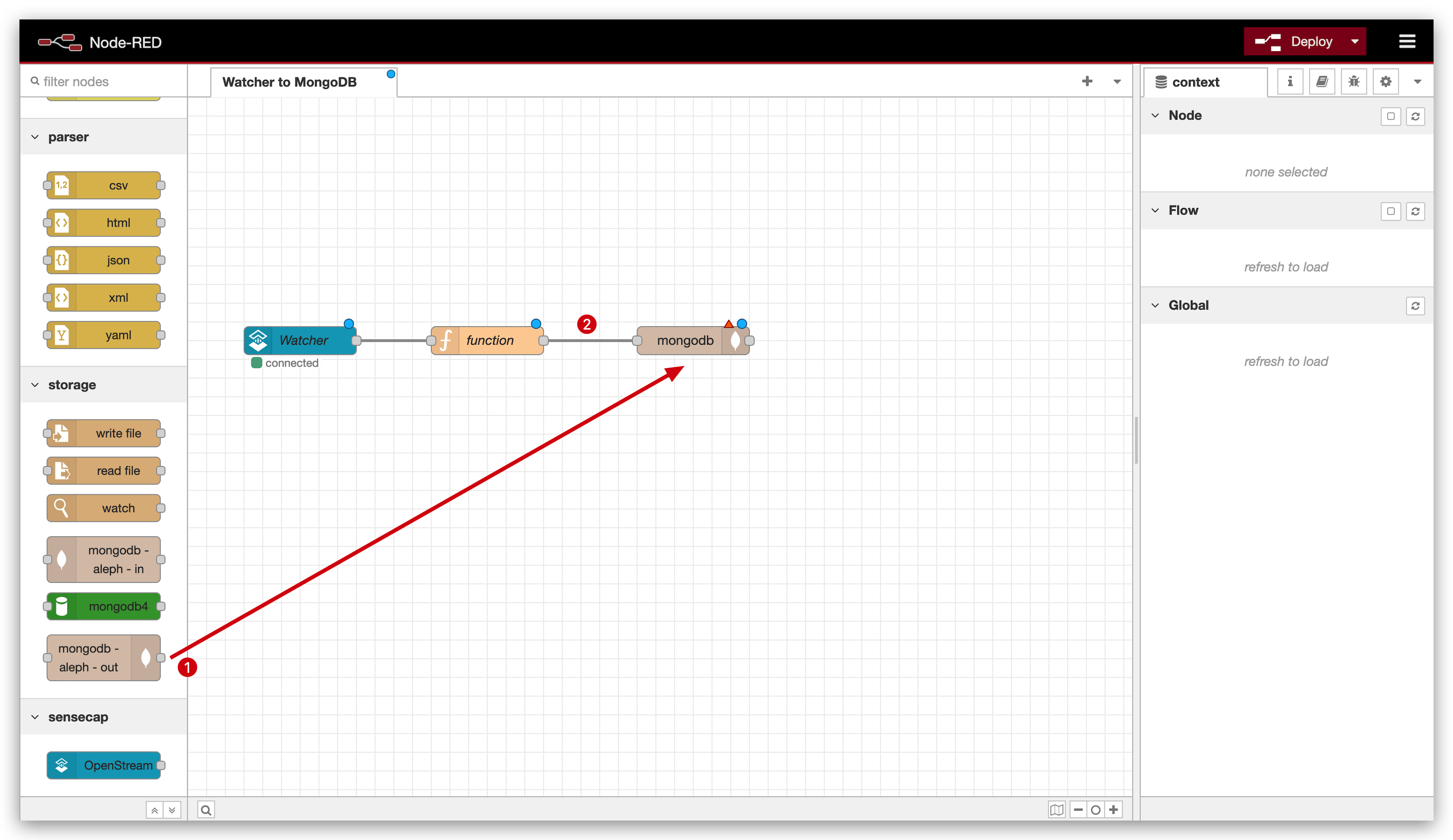Image resolution: width=1453 pixels, height=840 pixels.
Task: Select the xml parser node in palette
Action: 104,297
